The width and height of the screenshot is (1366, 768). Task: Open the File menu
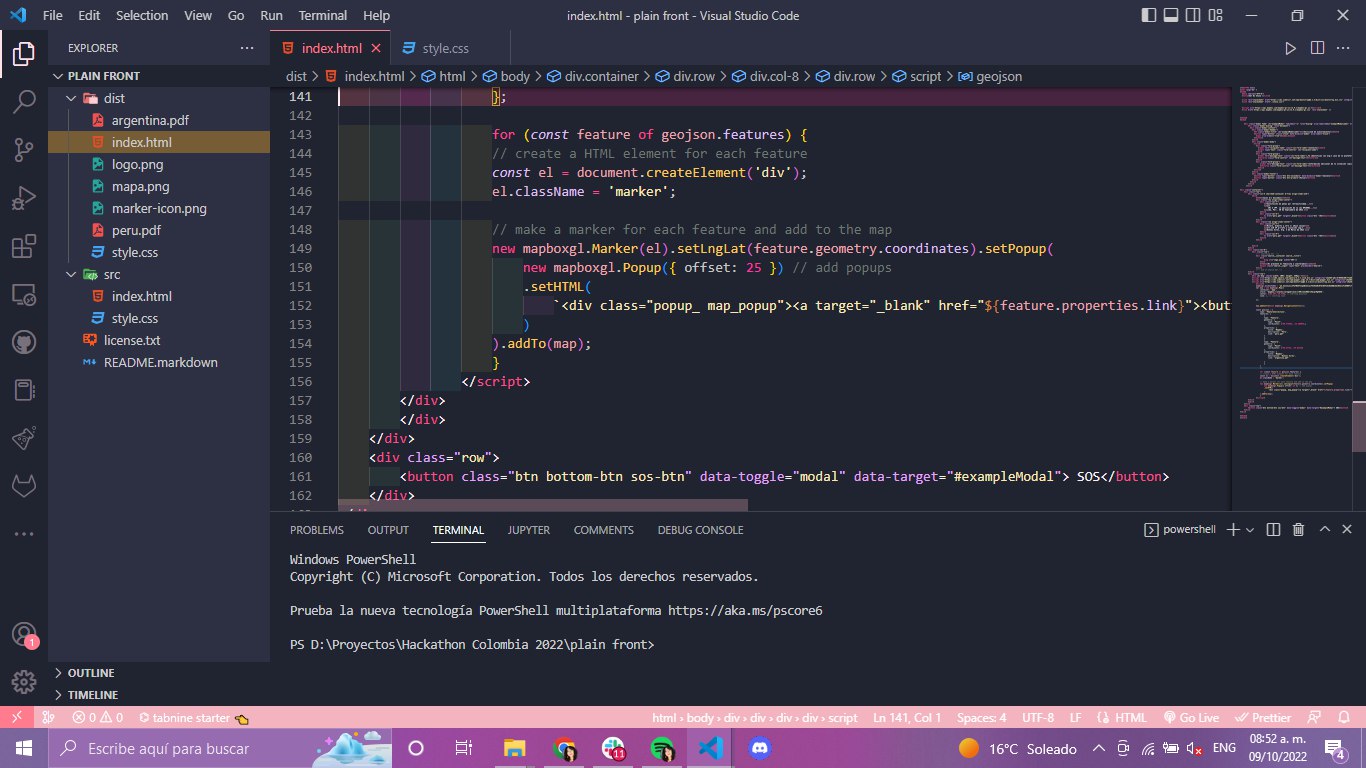(x=53, y=16)
